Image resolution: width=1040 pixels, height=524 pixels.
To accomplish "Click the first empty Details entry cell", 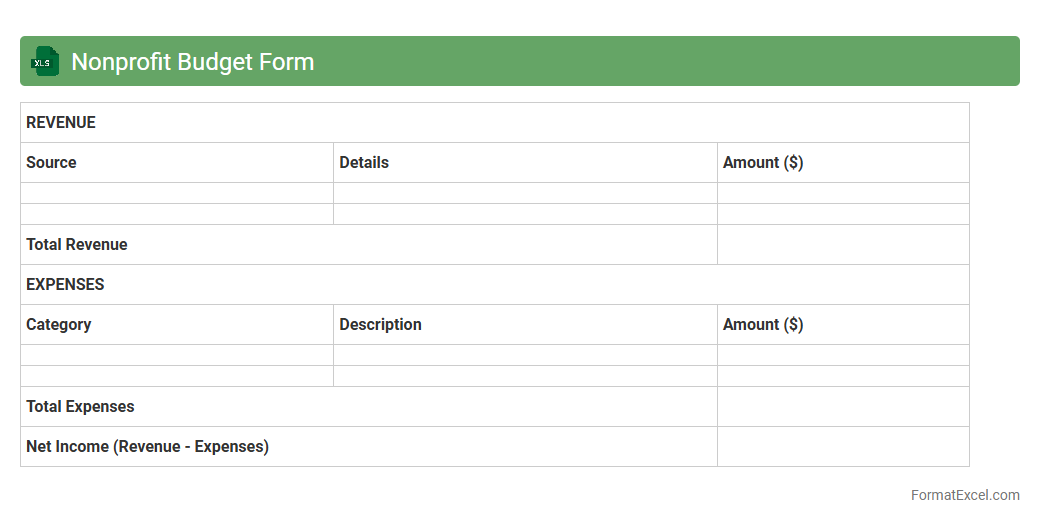I will (x=524, y=193).
